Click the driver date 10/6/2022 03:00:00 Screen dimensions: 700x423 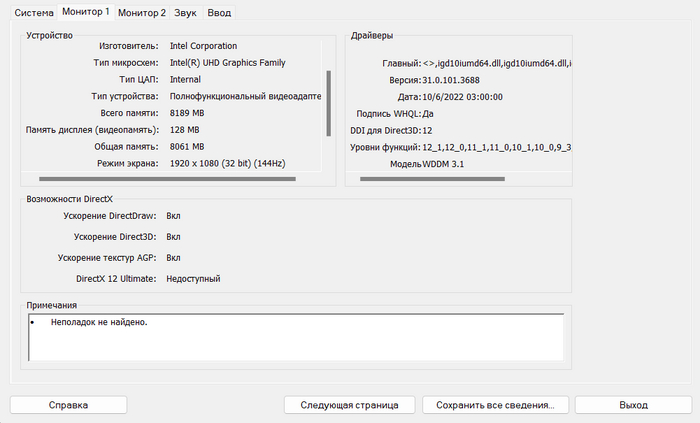(x=462, y=97)
